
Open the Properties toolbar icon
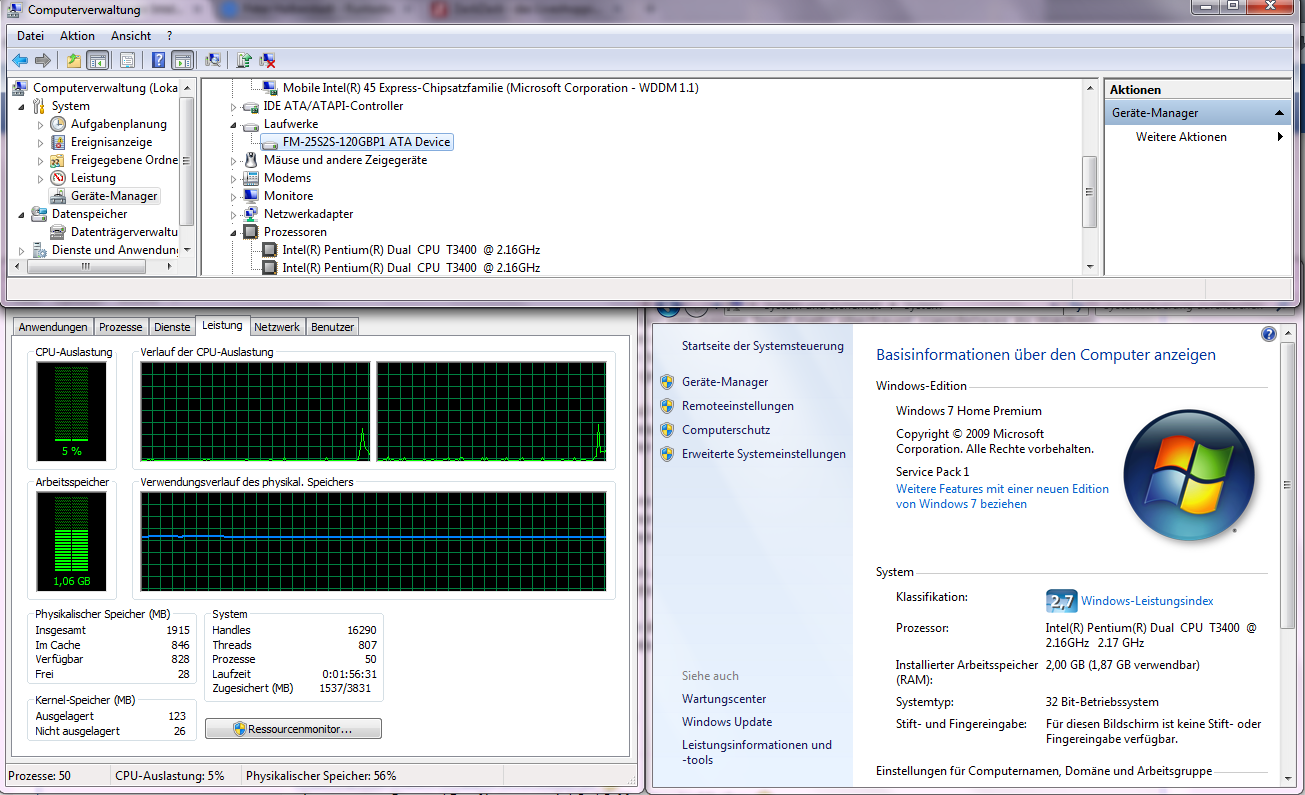(x=127, y=60)
